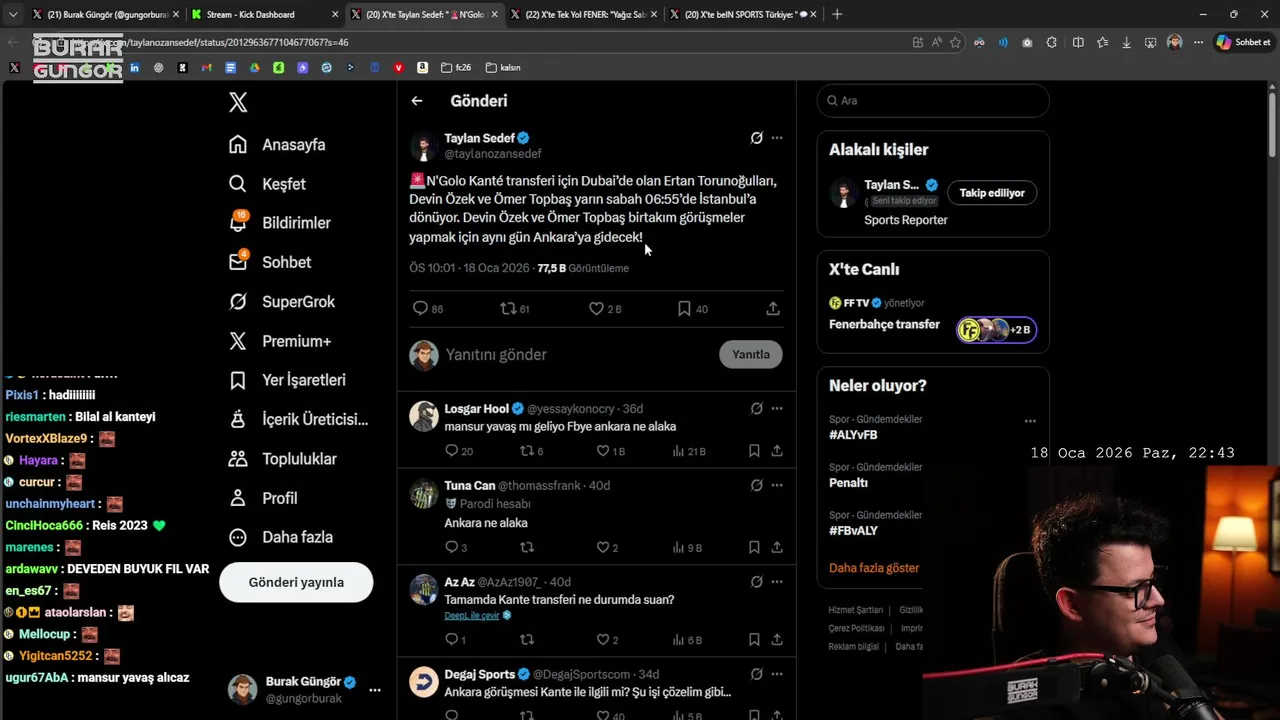
Task: Expand Daha fazla in left sidebar
Action: pyautogui.click(x=281, y=537)
